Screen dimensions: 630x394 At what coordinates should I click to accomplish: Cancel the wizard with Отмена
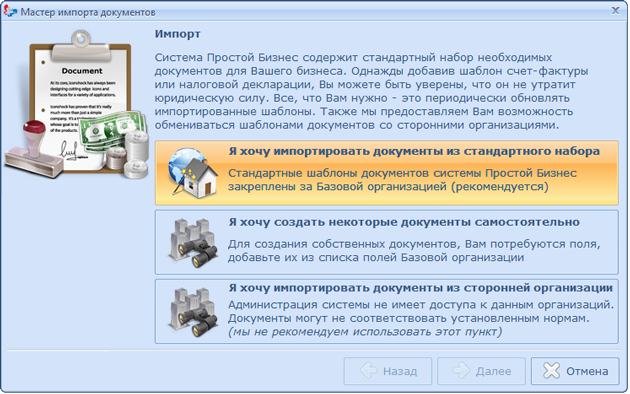[x=575, y=371]
